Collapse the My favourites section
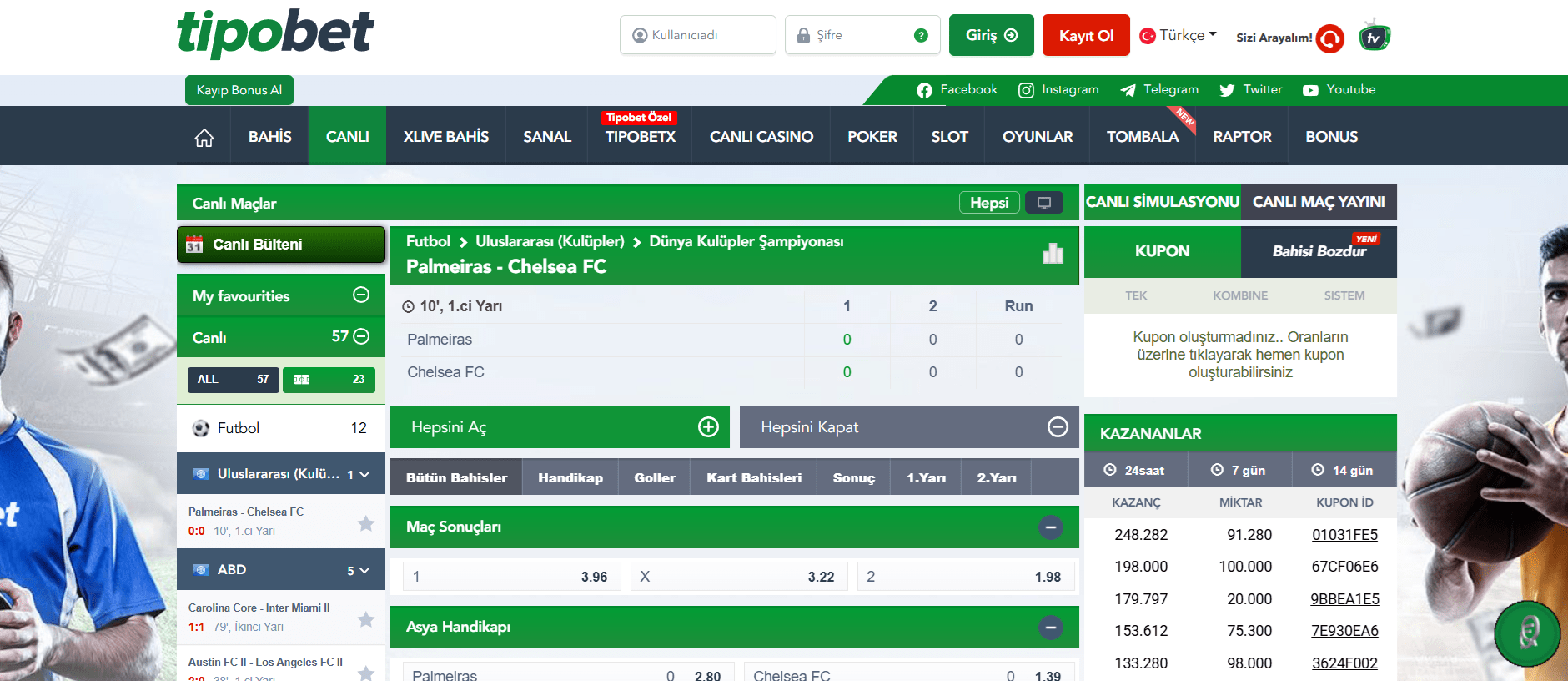The height and width of the screenshot is (681, 1568). click(361, 295)
